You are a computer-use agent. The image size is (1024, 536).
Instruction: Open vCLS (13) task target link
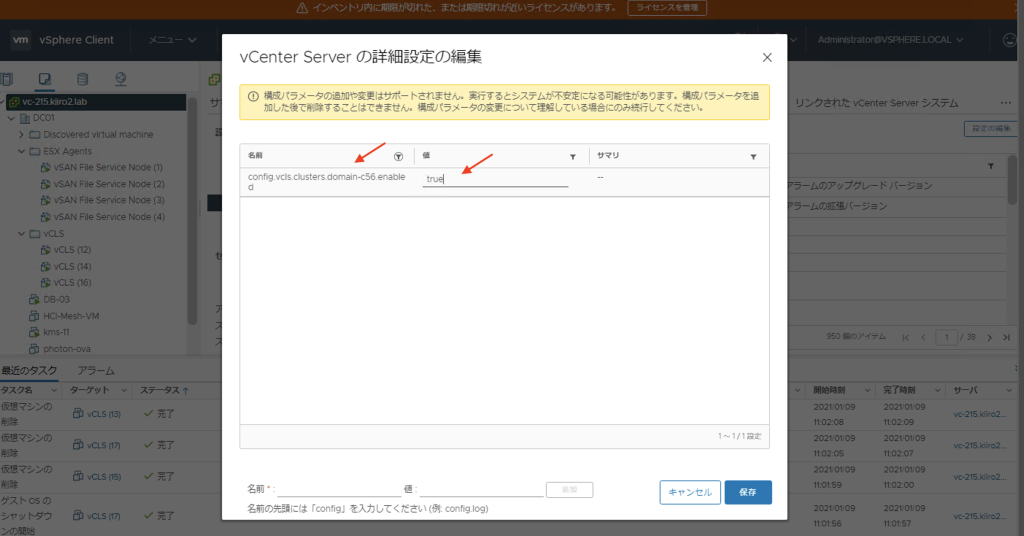click(104, 414)
